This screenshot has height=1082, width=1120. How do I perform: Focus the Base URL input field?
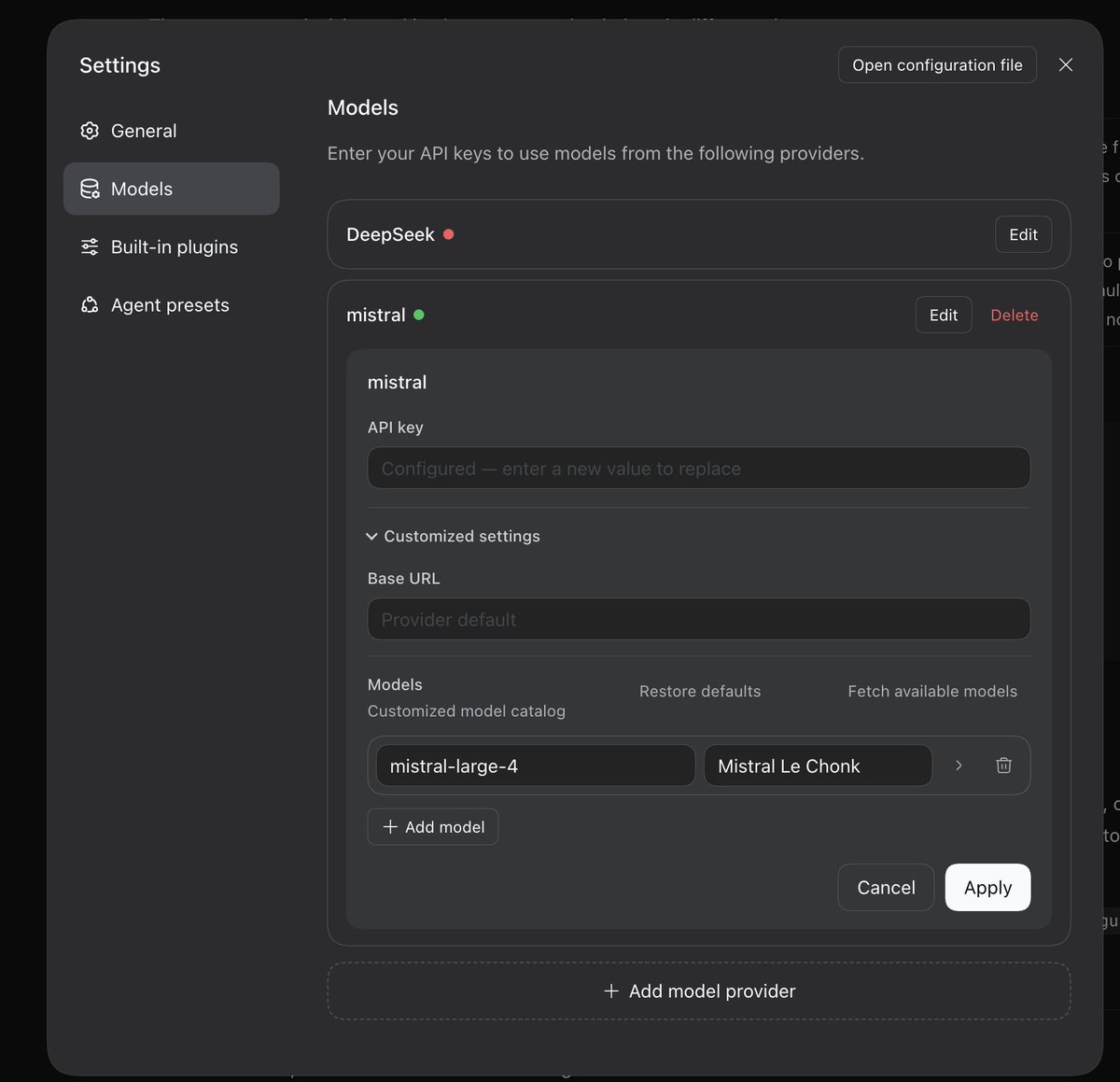point(699,619)
